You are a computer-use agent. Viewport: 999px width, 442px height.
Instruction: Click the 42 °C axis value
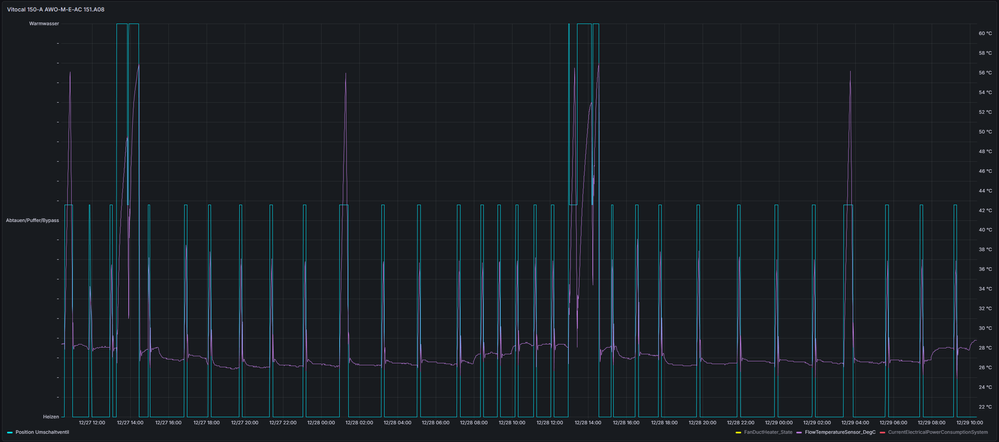click(x=985, y=210)
